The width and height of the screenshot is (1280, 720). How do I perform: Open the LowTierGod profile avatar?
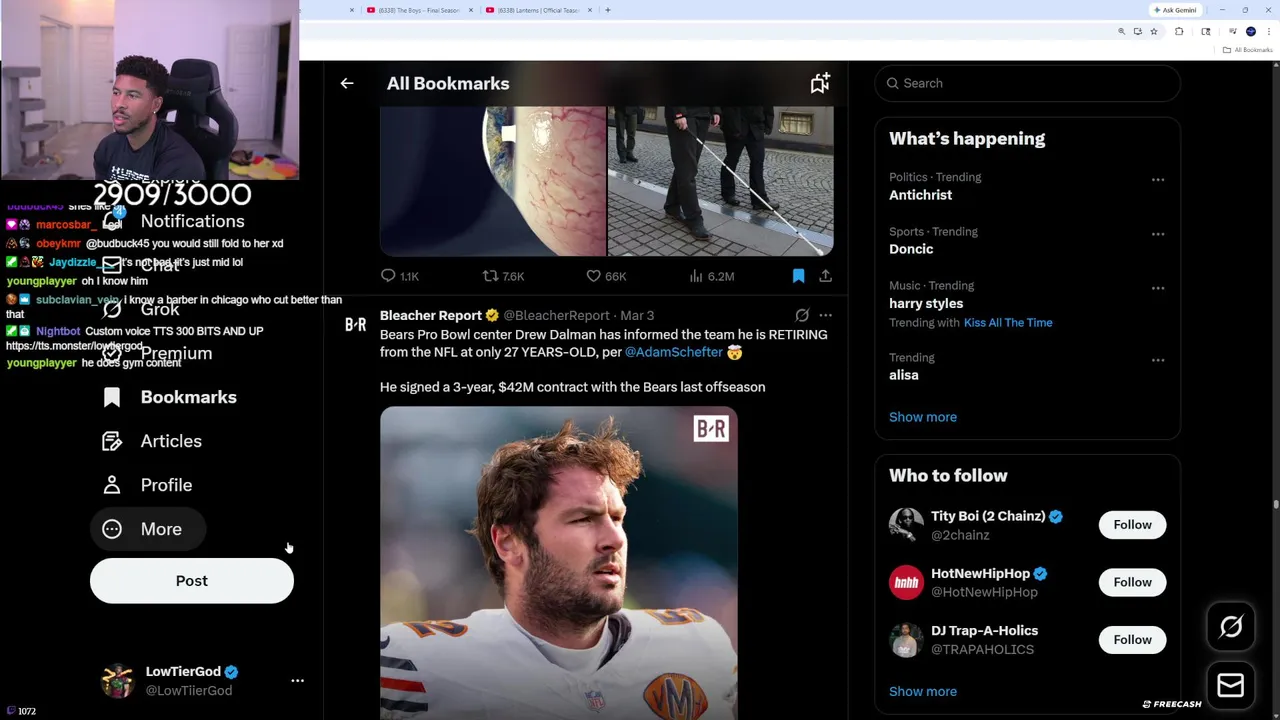coord(118,681)
